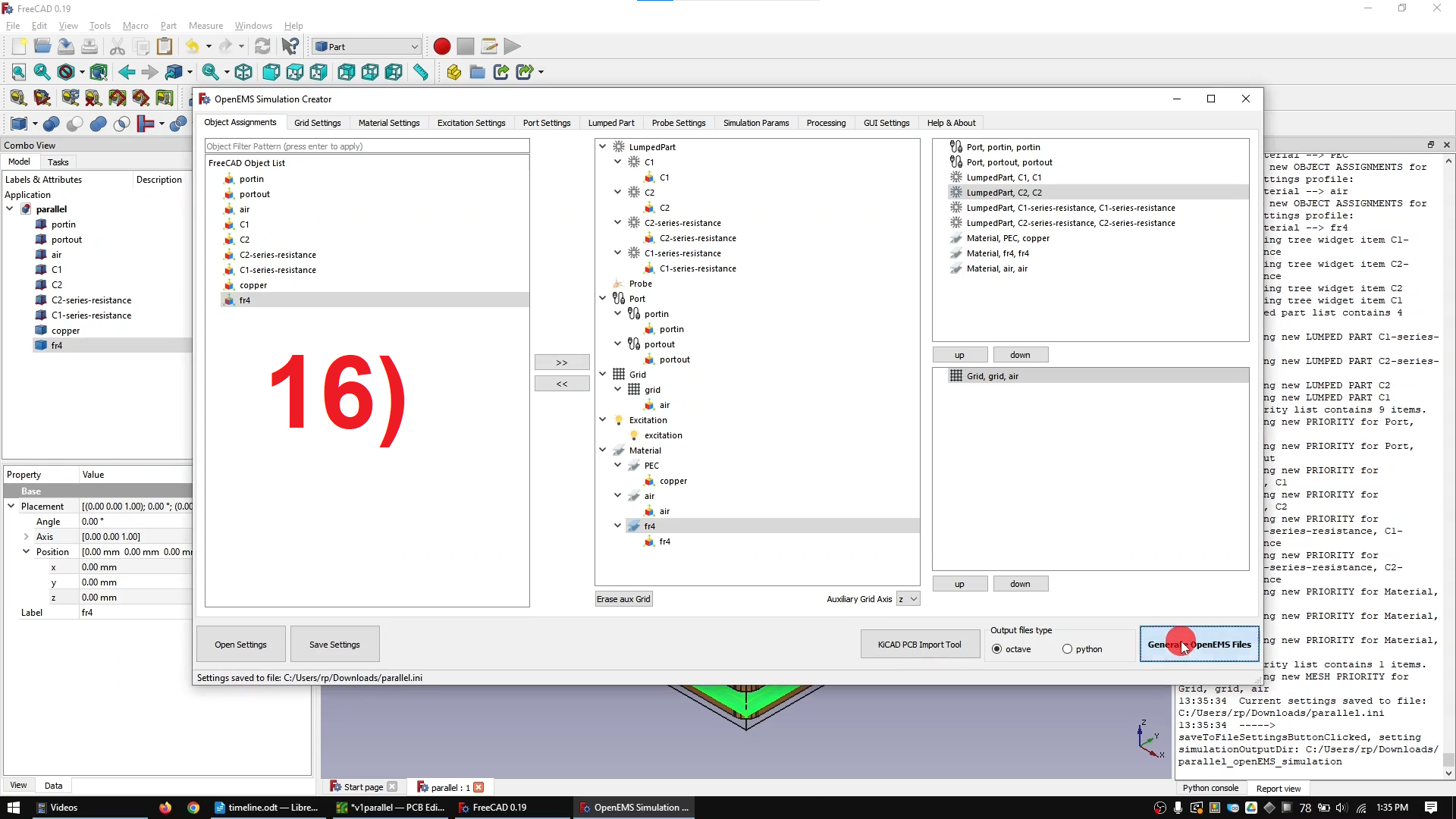Open the Part workbench selector dropdown

tap(366, 46)
